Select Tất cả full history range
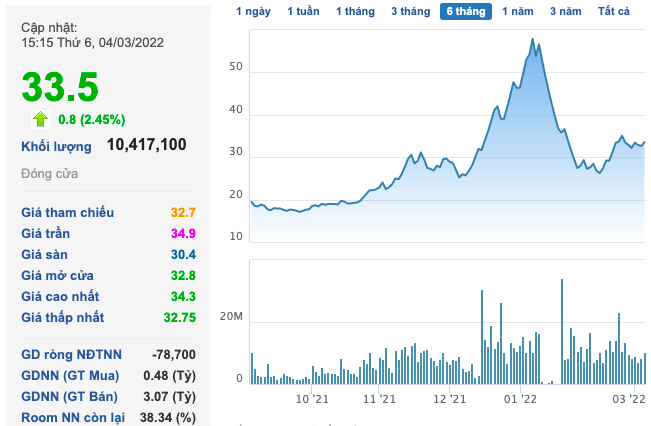 (614, 11)
